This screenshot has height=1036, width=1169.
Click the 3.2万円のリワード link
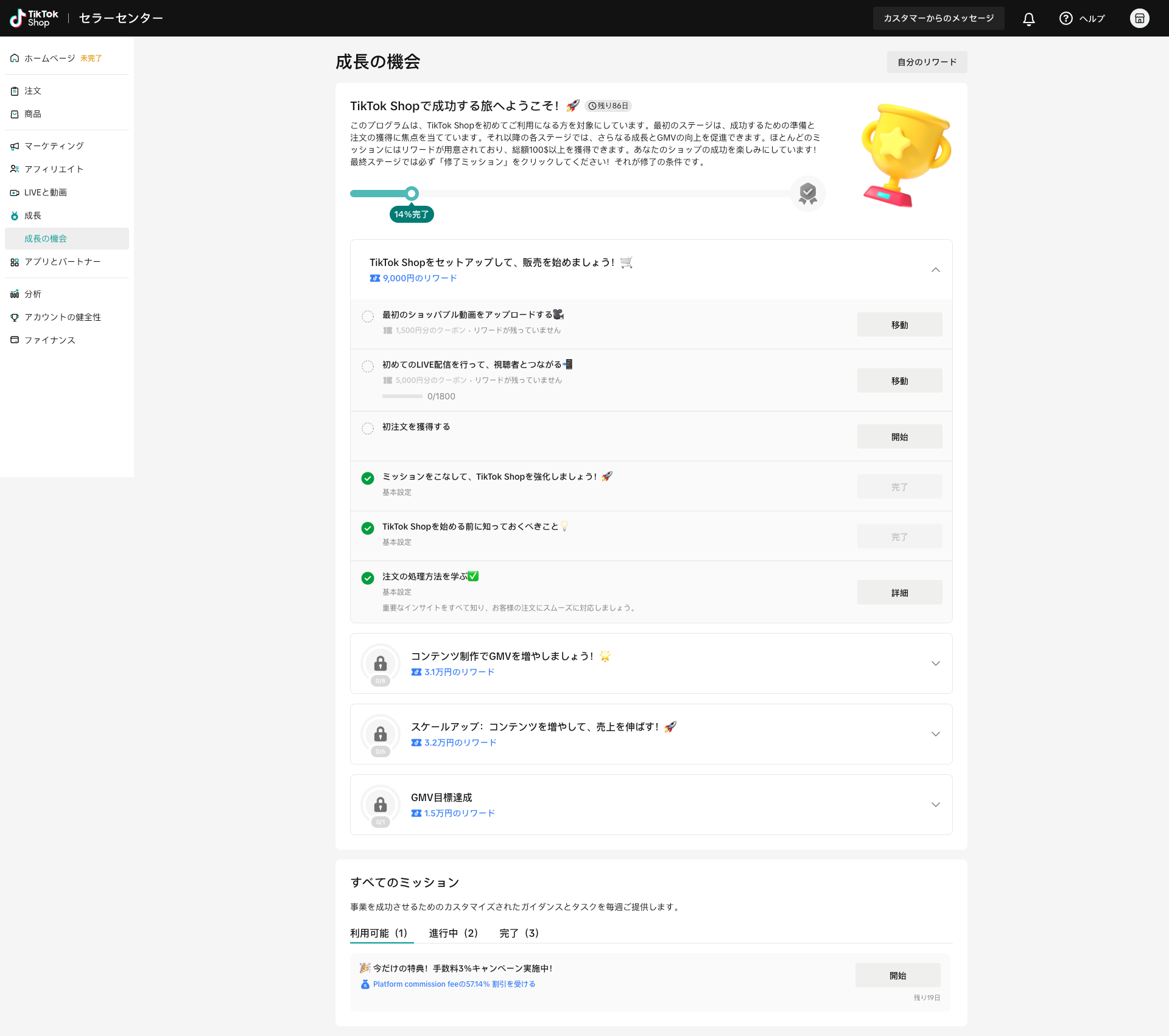pos(461,743)
